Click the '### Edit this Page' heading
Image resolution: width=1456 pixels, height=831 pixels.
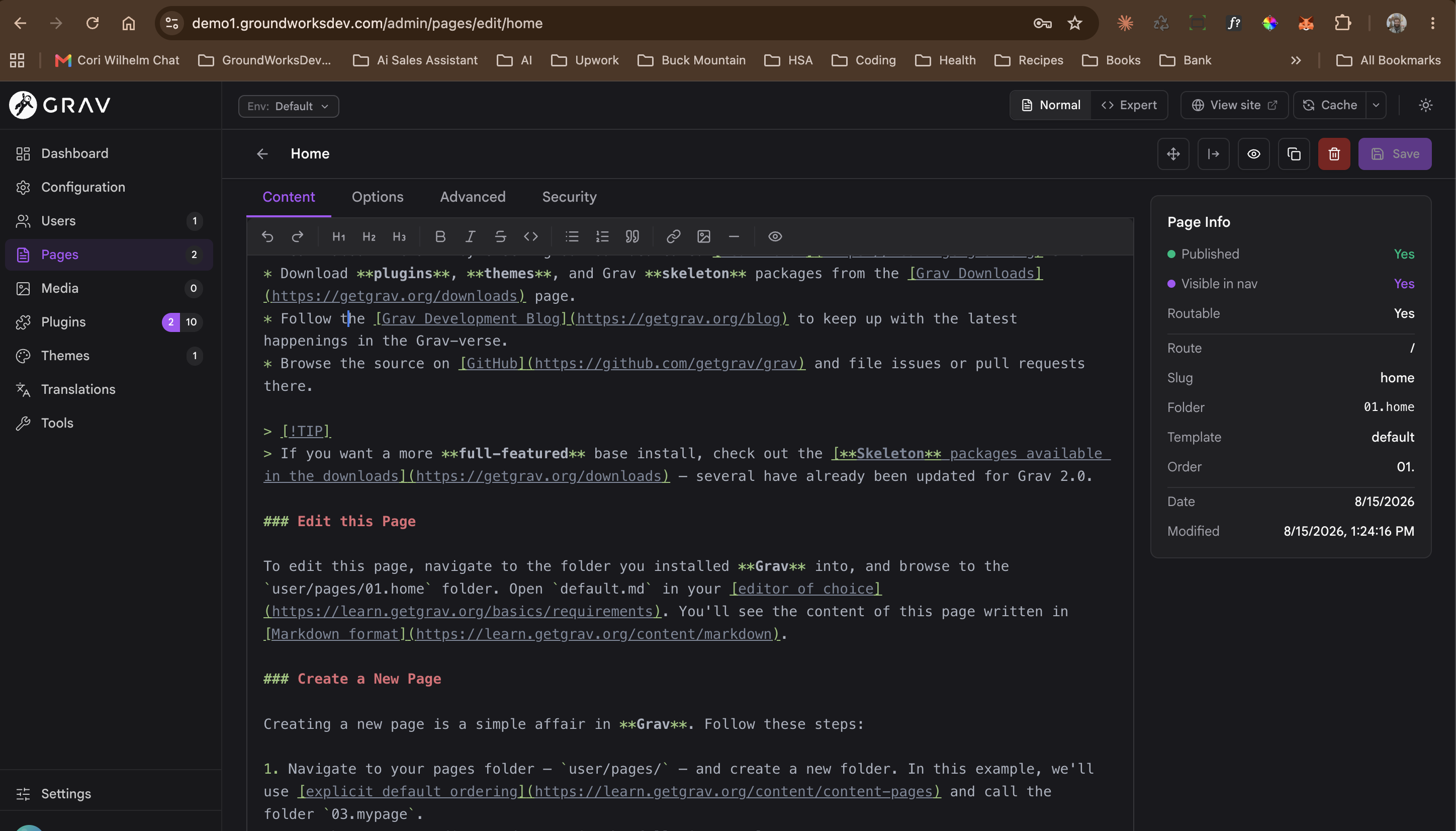coord(339,521)
